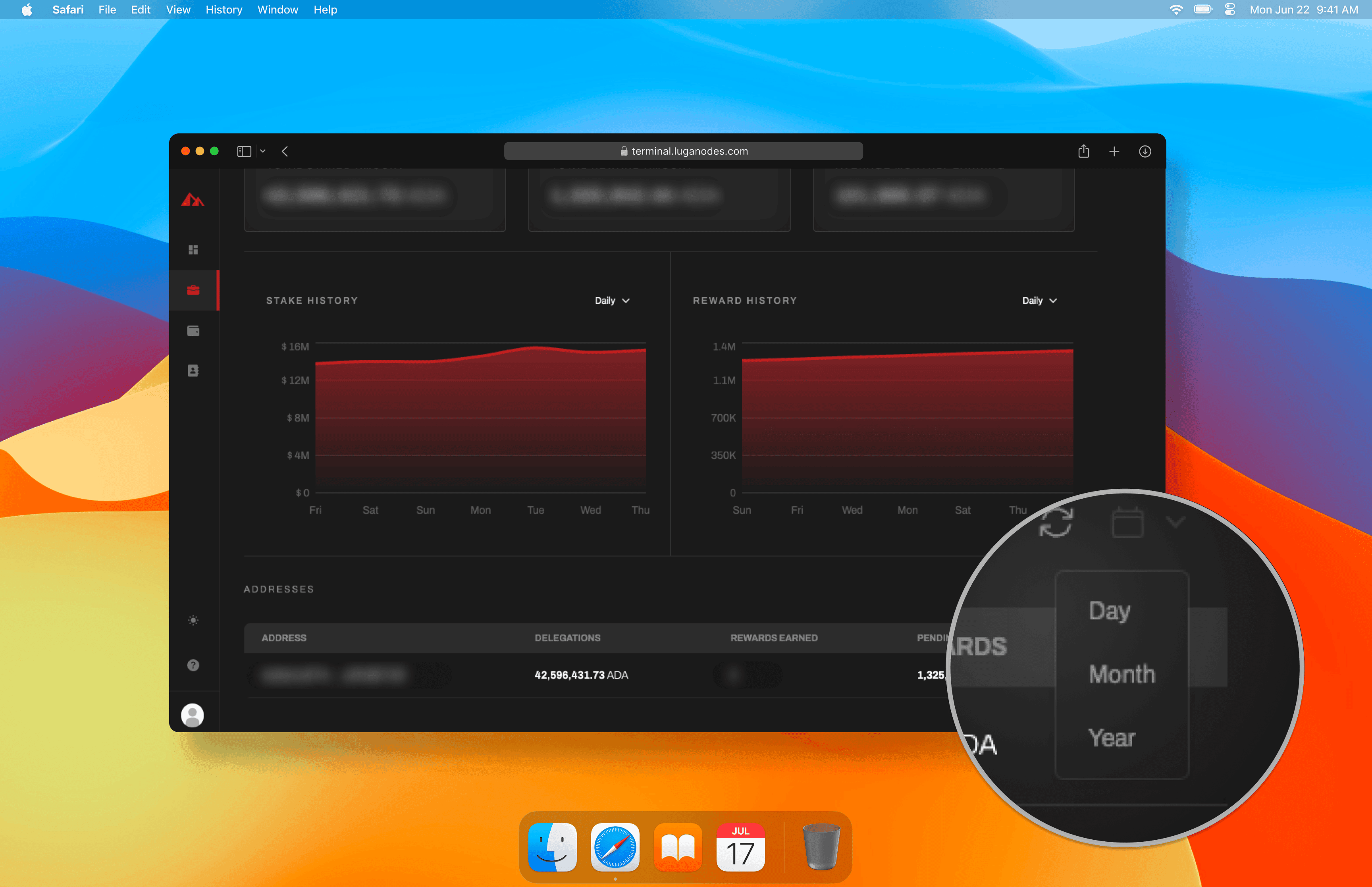This screenshot has height=887, width=1372.
Task: Select Month from the period menu
Action: pos(1121,674)
